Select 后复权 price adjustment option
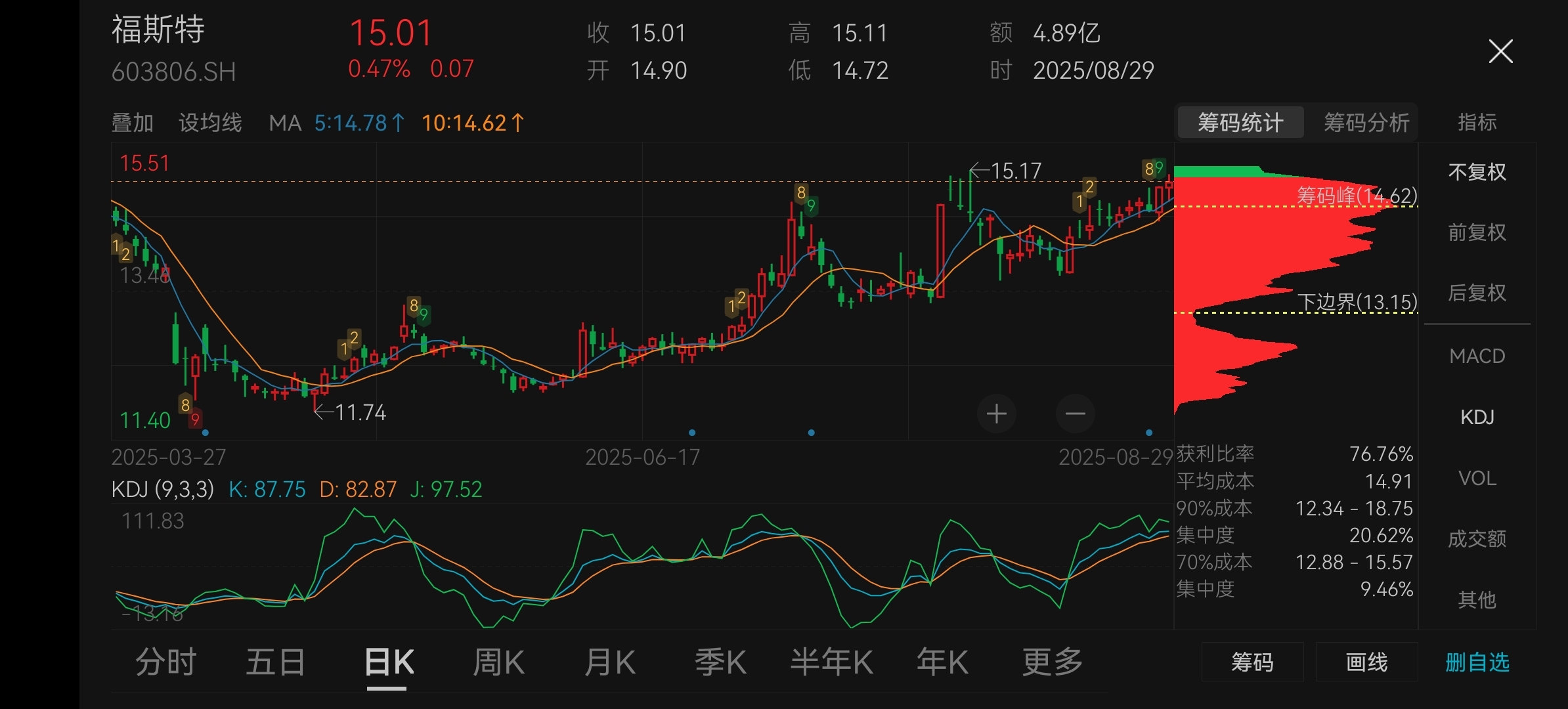The width and height of the screenshot is (1568, 709). coord(1477,293)
